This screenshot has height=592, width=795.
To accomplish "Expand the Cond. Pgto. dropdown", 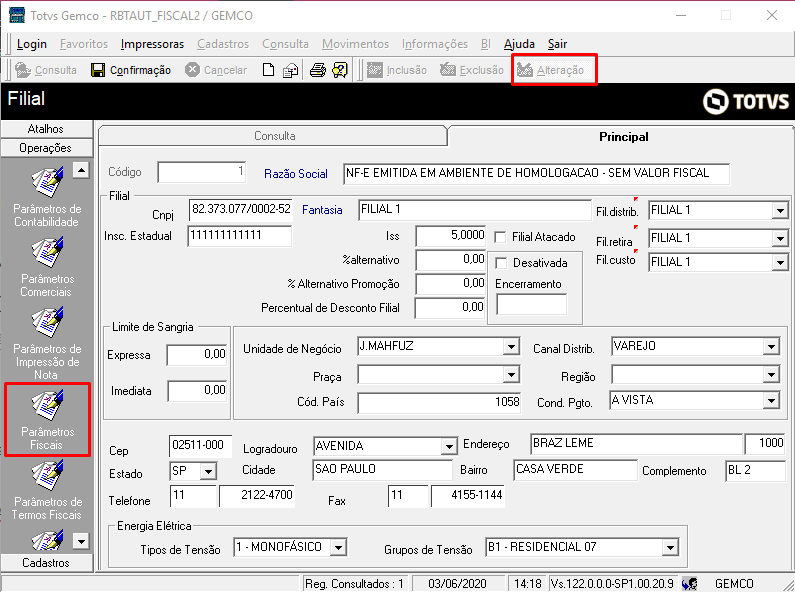I will (x=771, y=400).
